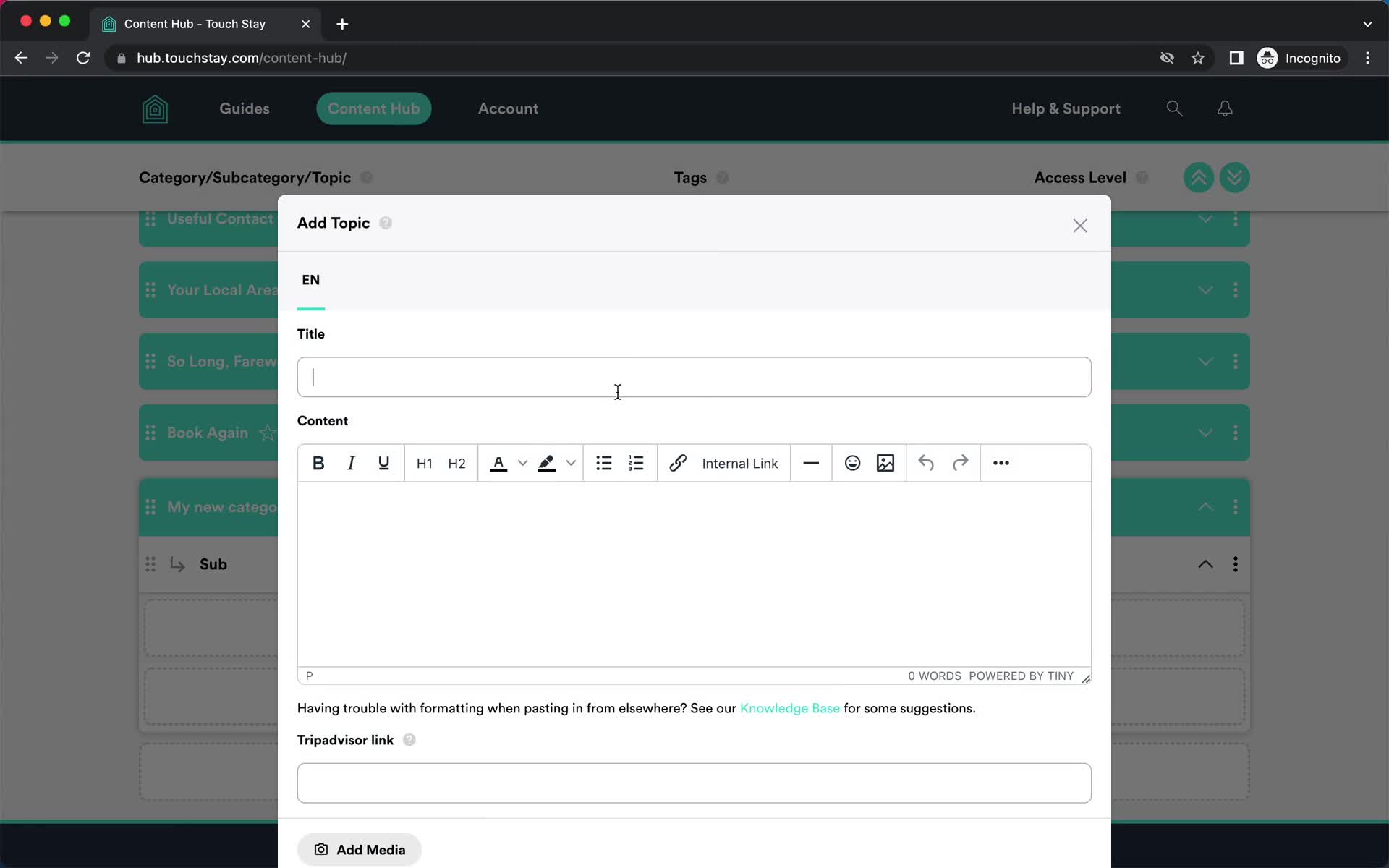Apply H2 heading formatting
Image resolution: width=1389 pixels, height=868 pixels.
pyautogui.click(x=457, y=462)
